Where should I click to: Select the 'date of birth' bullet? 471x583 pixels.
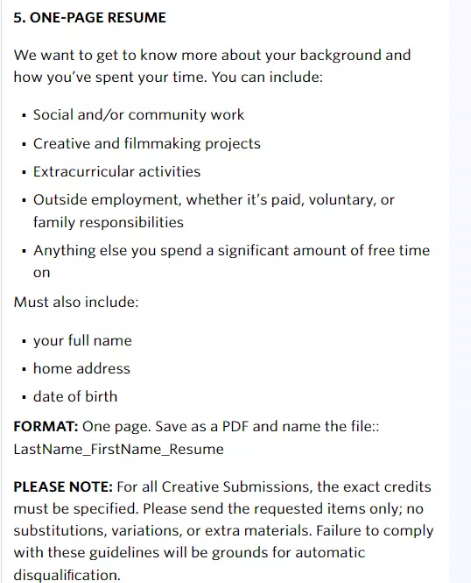click(x=75, y=396)
